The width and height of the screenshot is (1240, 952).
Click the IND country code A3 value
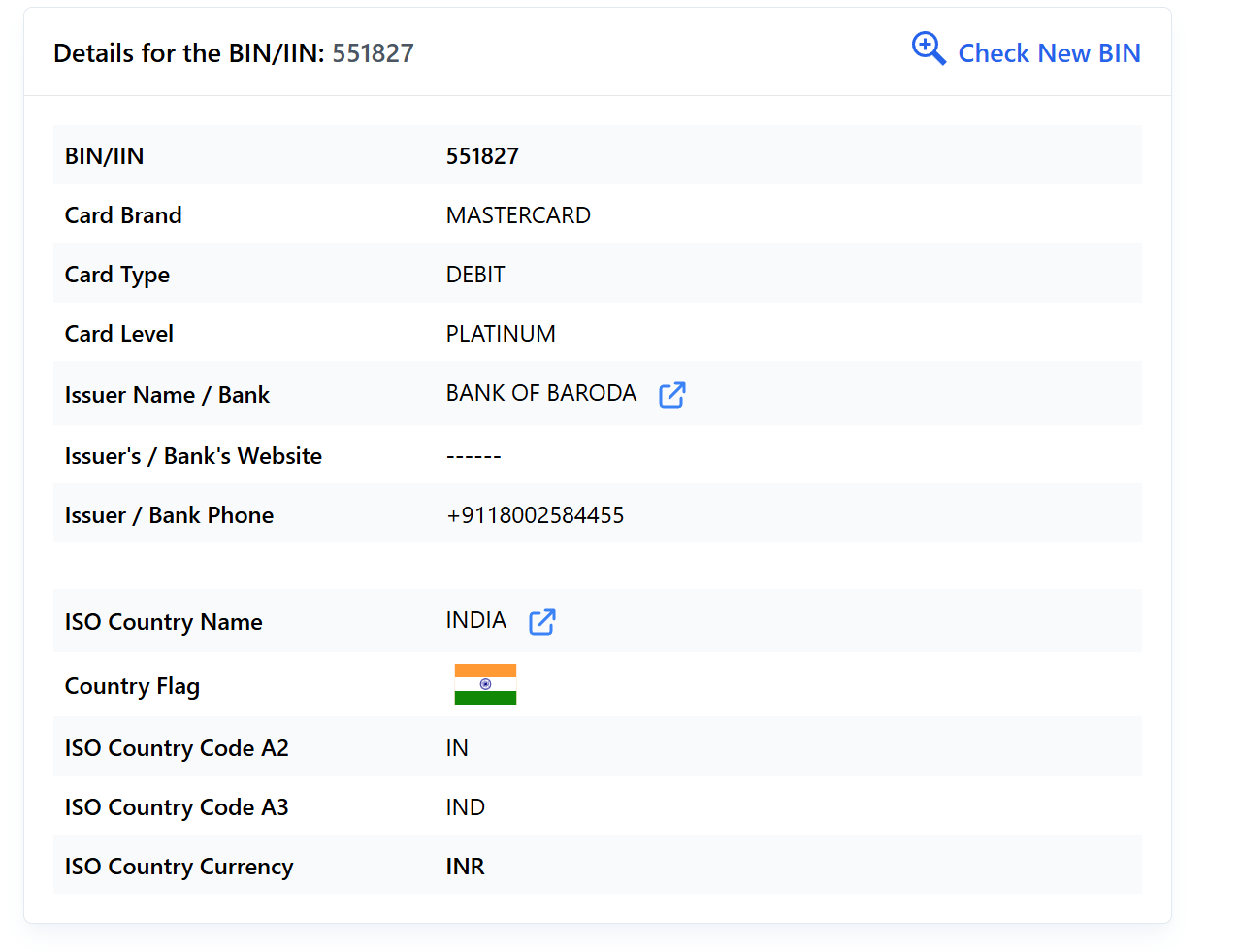[x=465, y=807]
